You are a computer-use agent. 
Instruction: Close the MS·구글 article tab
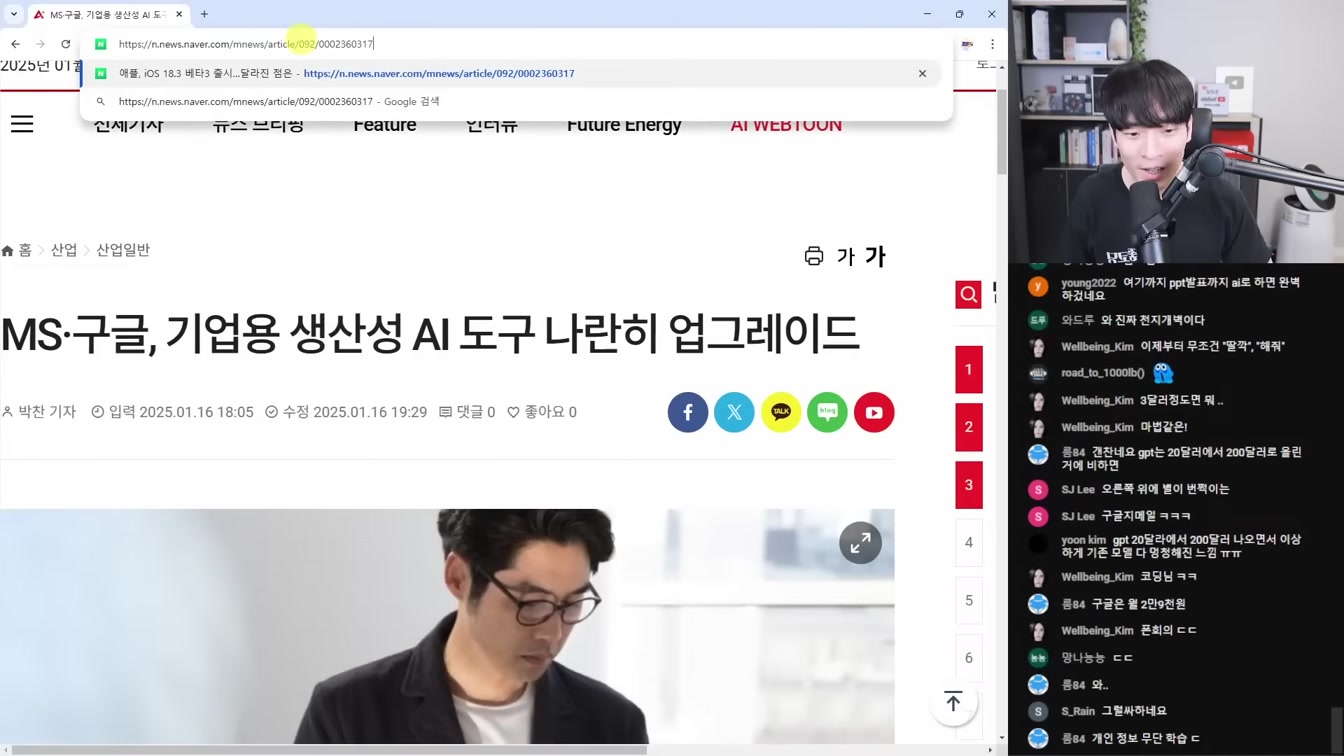pyautogui.click(x=179, y=14)
